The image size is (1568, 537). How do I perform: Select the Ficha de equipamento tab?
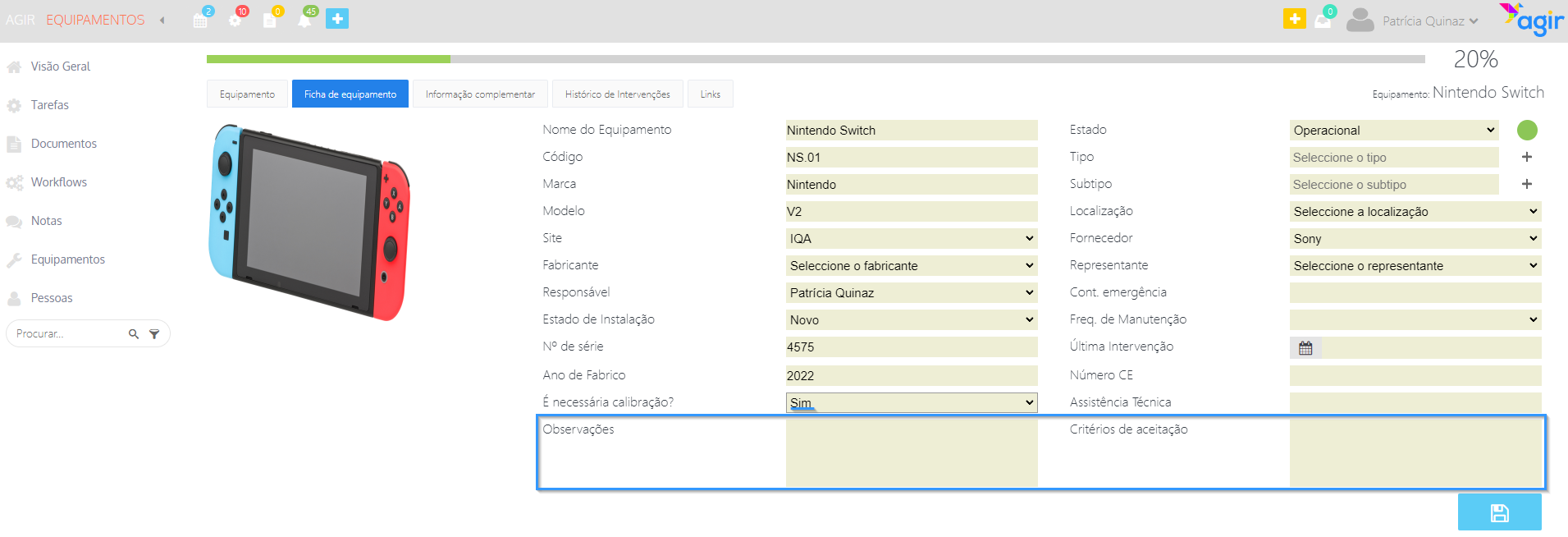coord(350,94)
